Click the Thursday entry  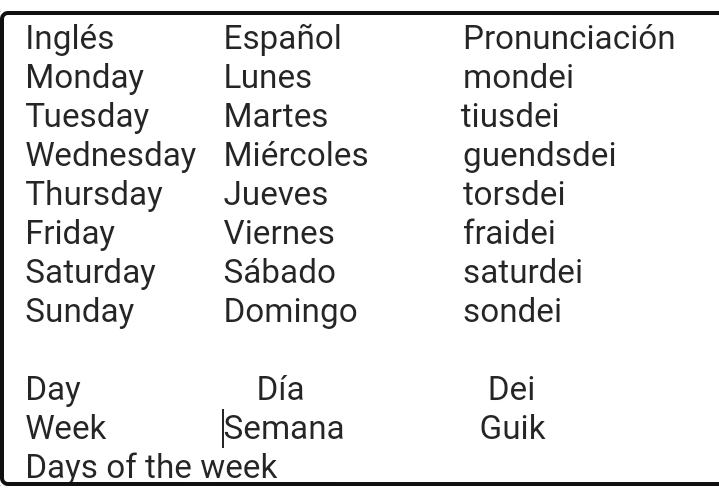(94, 194)
